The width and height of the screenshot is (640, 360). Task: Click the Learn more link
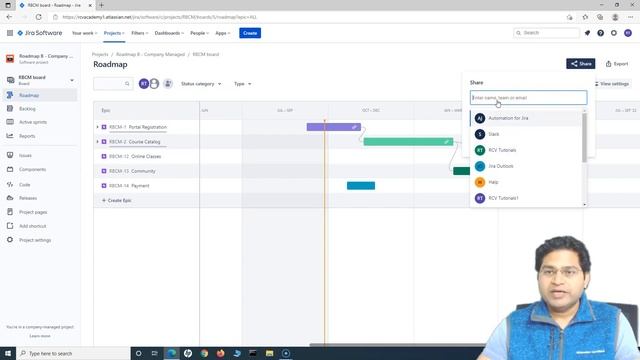point(40,336)
